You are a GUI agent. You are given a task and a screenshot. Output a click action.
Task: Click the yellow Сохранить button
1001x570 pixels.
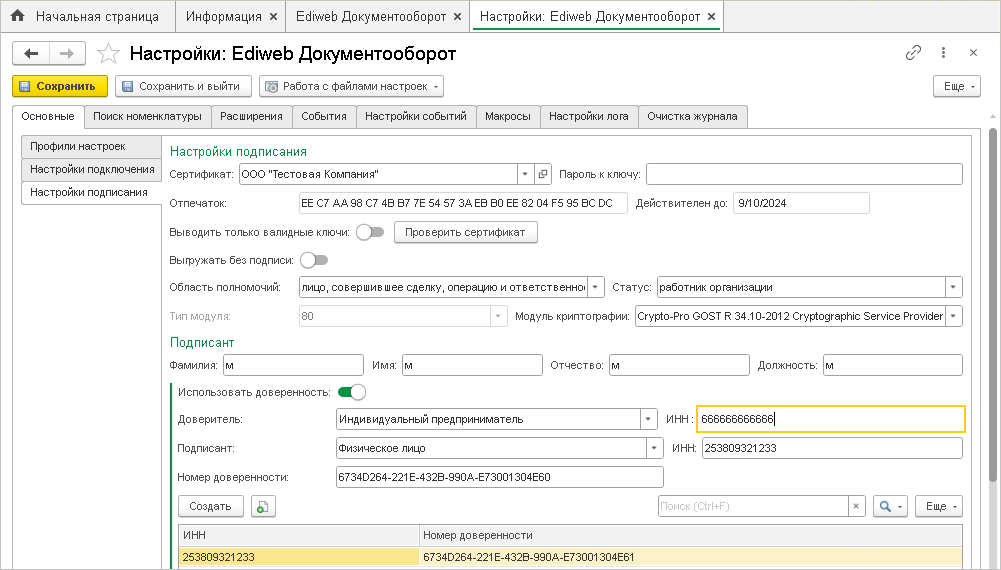pyautogui.click(x=59, y=86)
